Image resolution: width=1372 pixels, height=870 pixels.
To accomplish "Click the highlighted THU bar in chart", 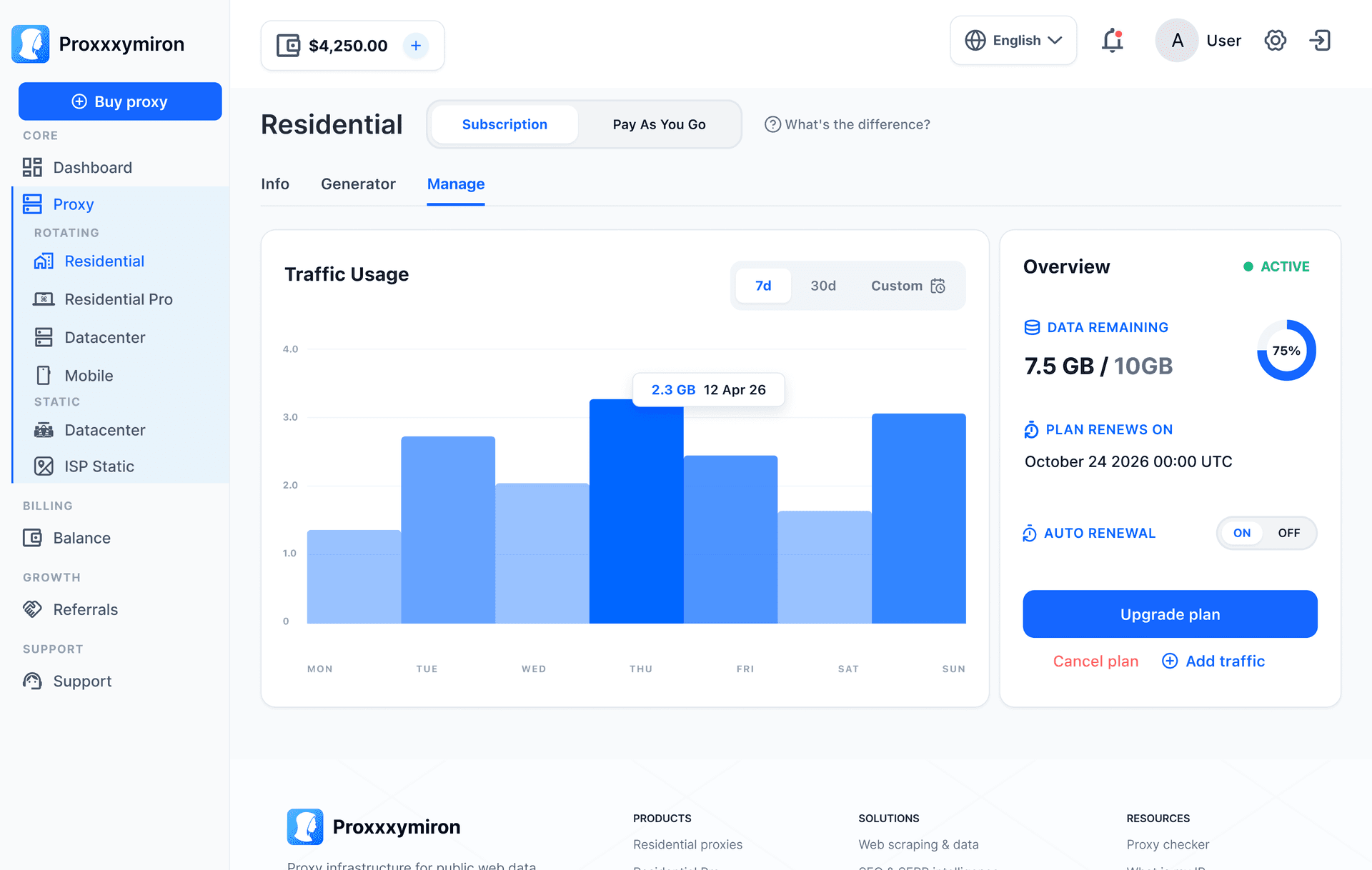I will [x=636, y=511].
